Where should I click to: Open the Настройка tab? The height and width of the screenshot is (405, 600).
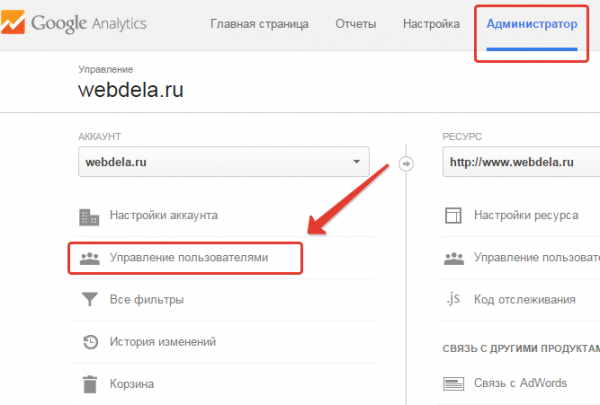tap(431, 24)
